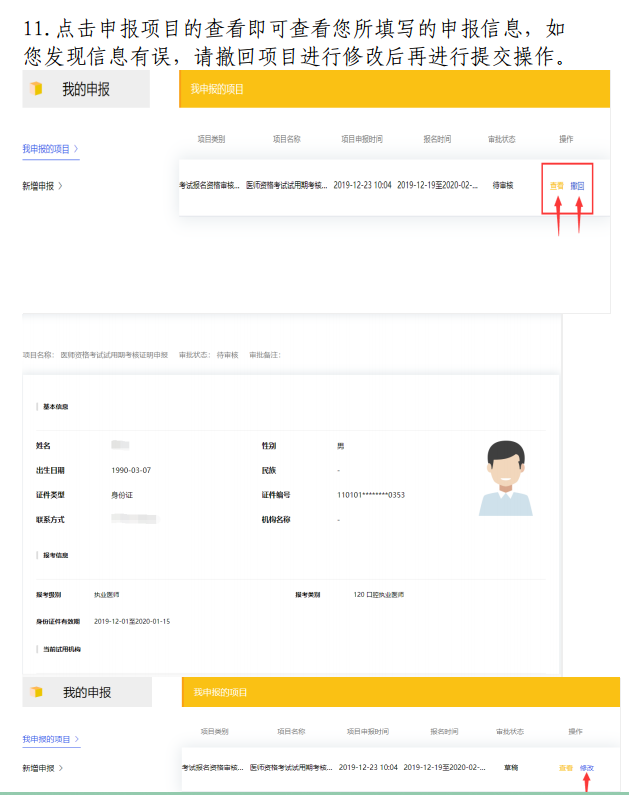
Task: Click the 120 口腔执业医师 exam category value
Action: coord(379,594)
